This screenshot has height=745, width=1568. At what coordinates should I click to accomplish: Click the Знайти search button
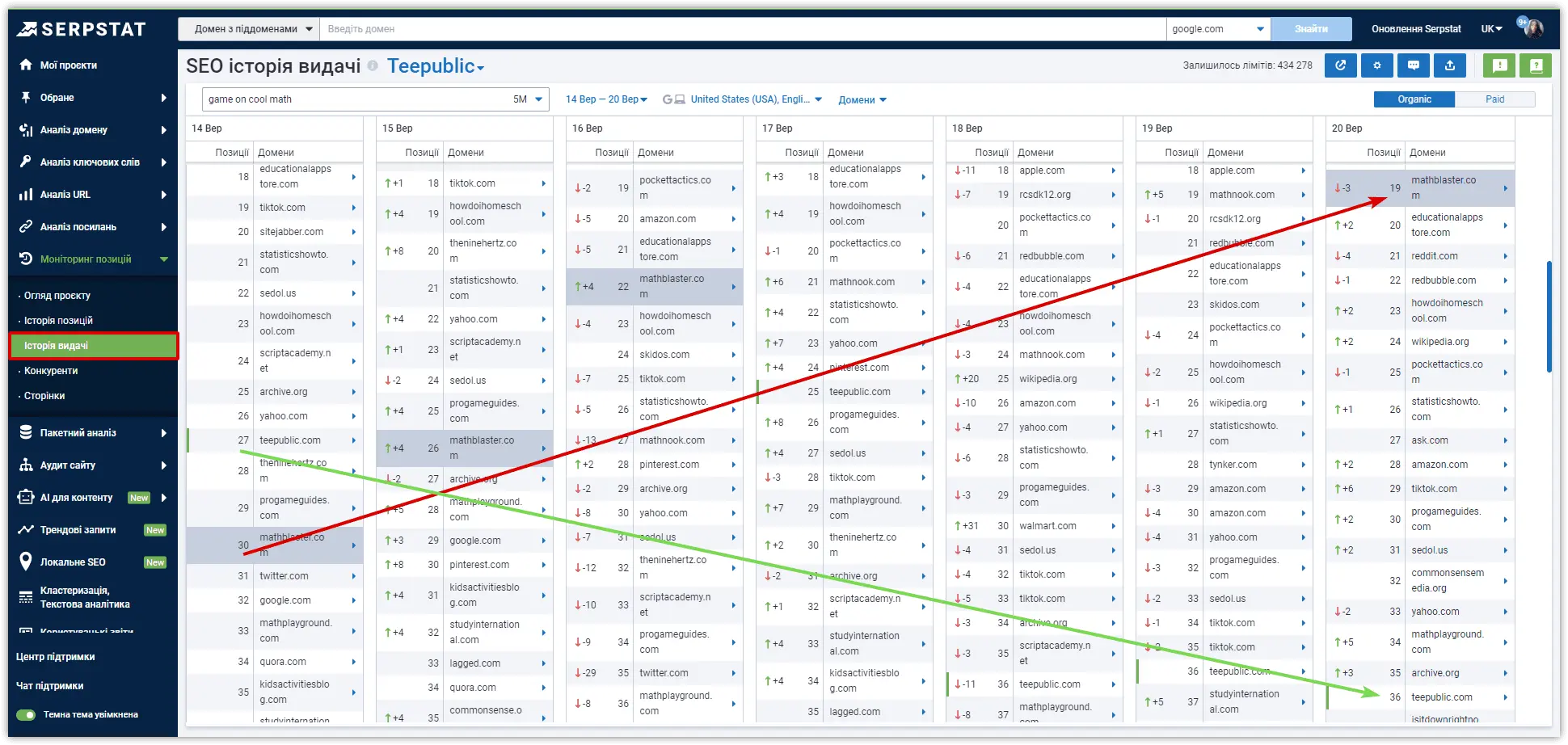tap(1311, 29)
